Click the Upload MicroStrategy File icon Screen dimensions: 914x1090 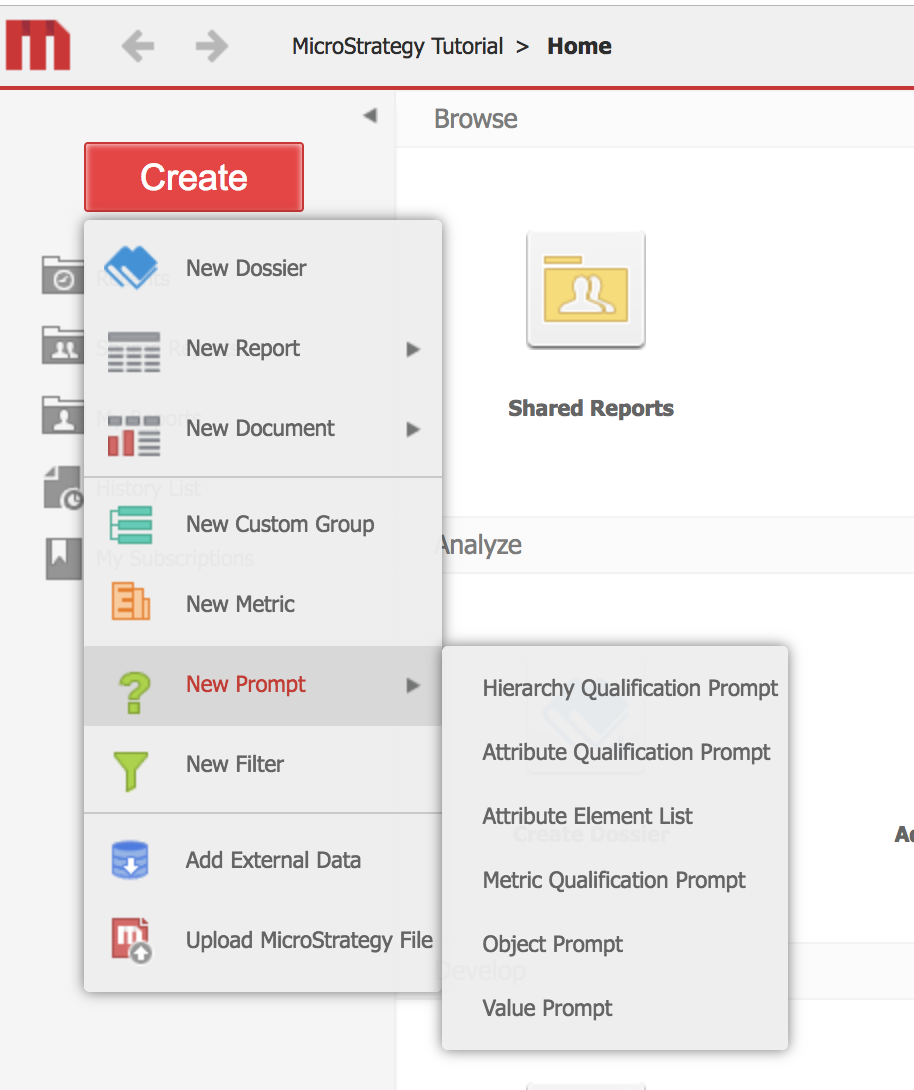(131, 940)
